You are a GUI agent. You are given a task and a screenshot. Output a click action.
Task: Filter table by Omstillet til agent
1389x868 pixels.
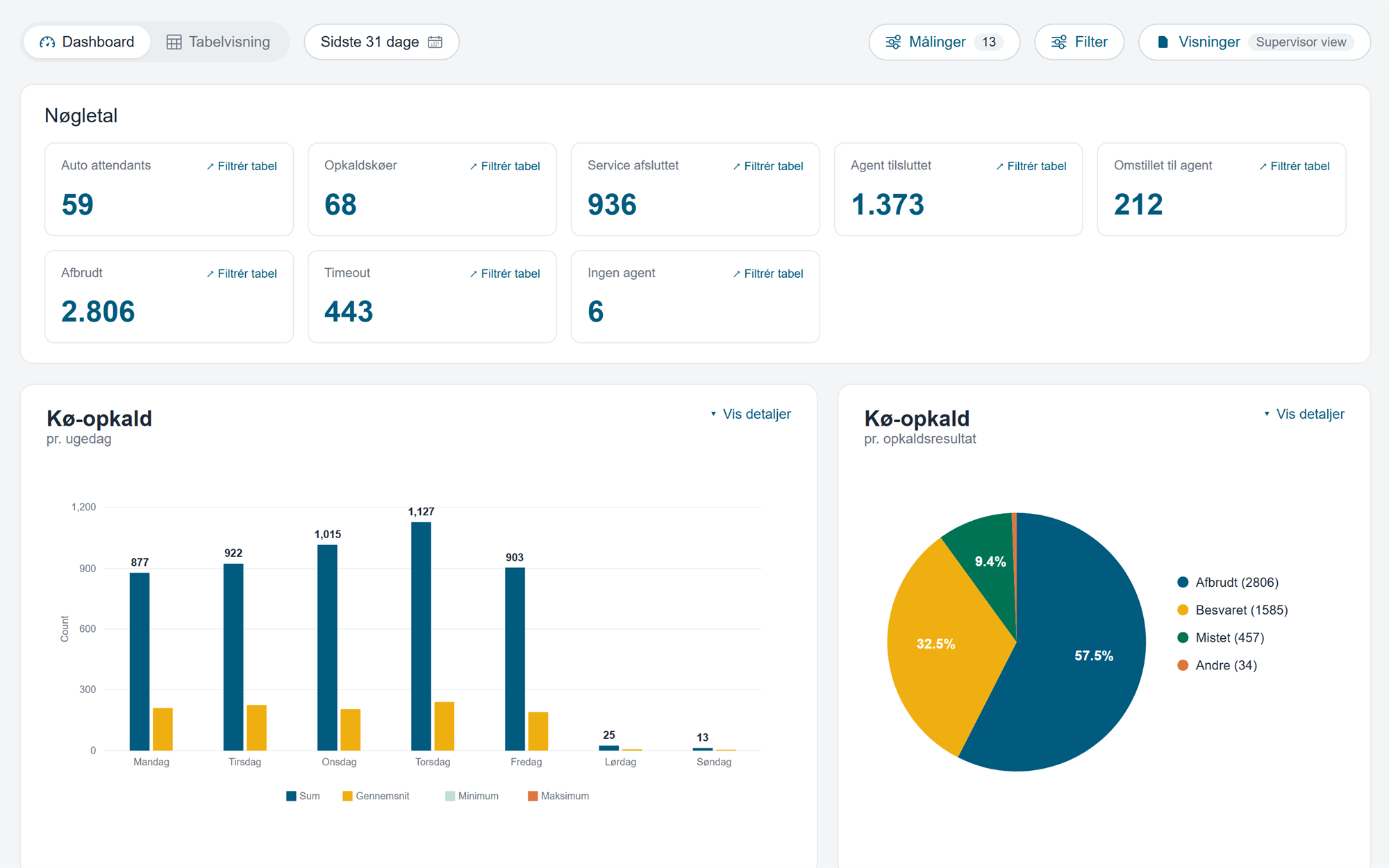click(1295, 166)
